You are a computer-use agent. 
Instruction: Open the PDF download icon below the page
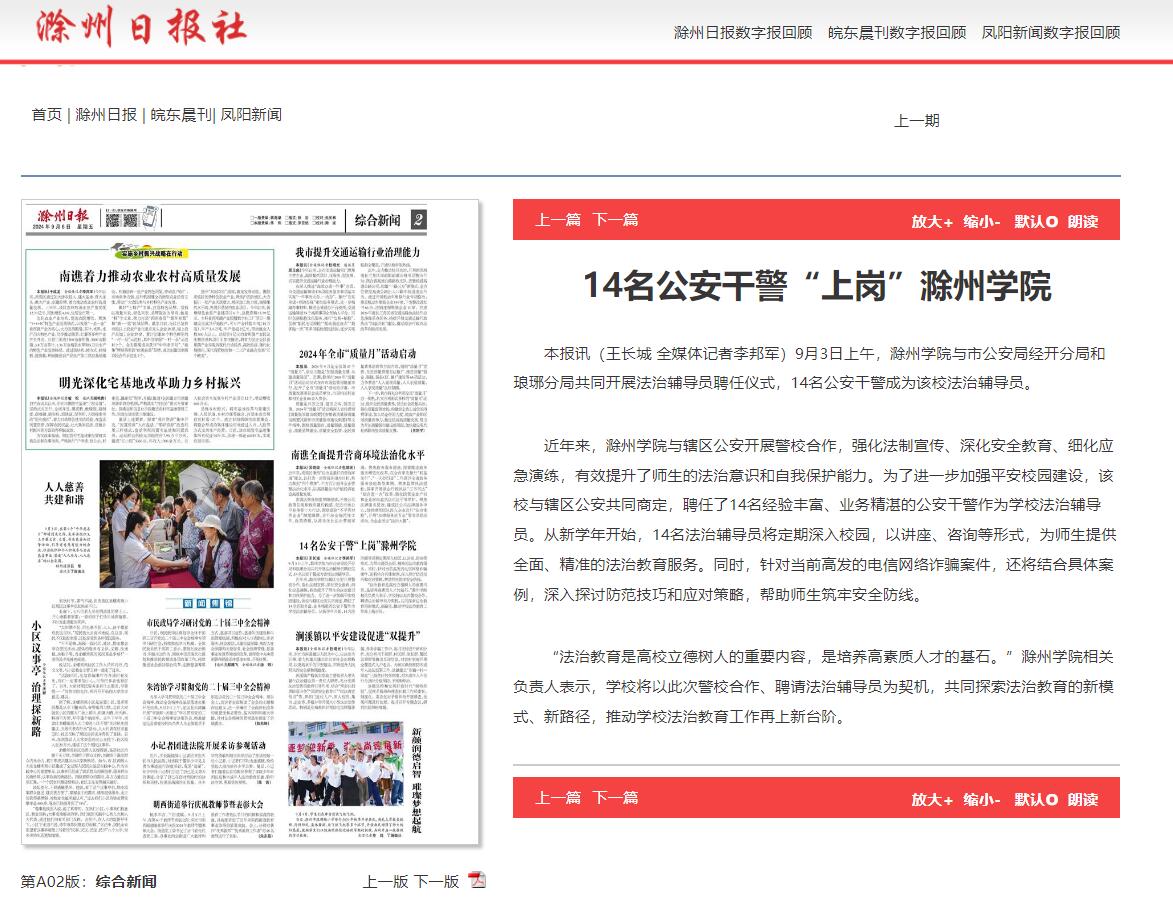477,880
